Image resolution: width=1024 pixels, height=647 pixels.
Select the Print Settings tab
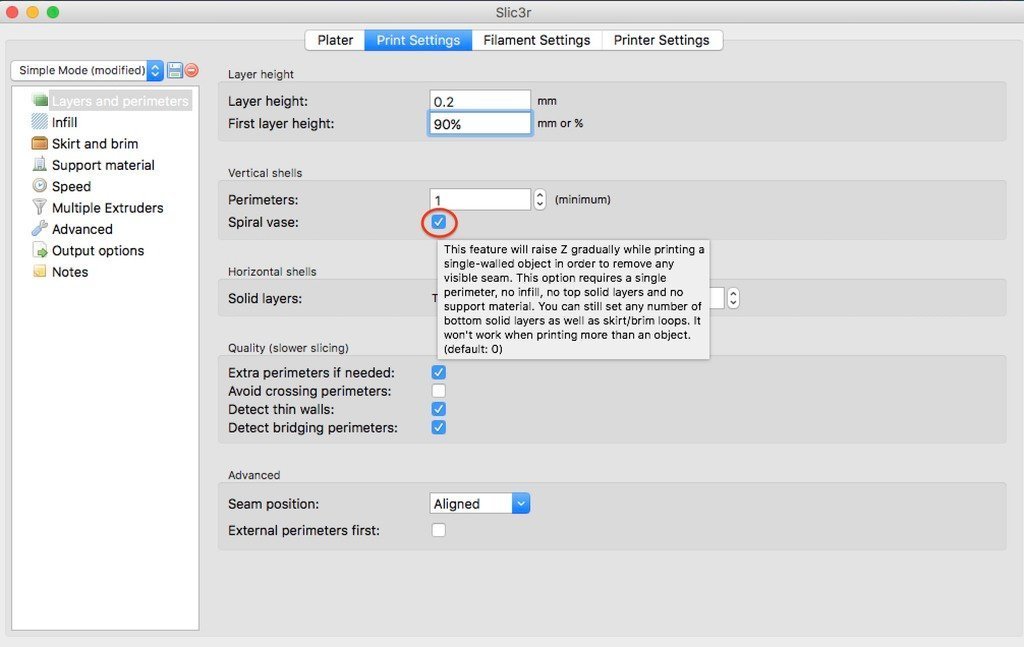coord(418,40)
